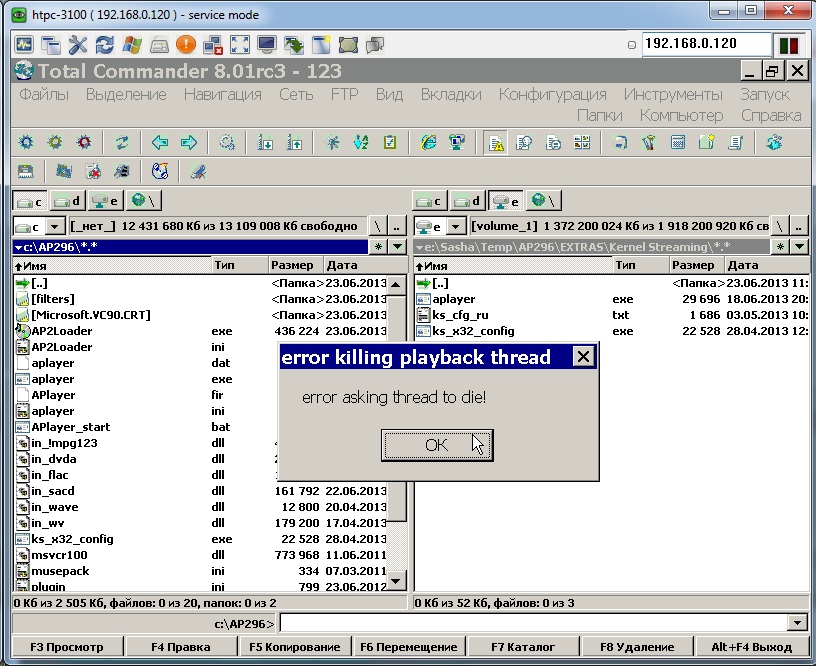Viewport: 816px width, 666px height.
Task: Click the fullscreen four-arrows icon
Action: coord(239,45)
